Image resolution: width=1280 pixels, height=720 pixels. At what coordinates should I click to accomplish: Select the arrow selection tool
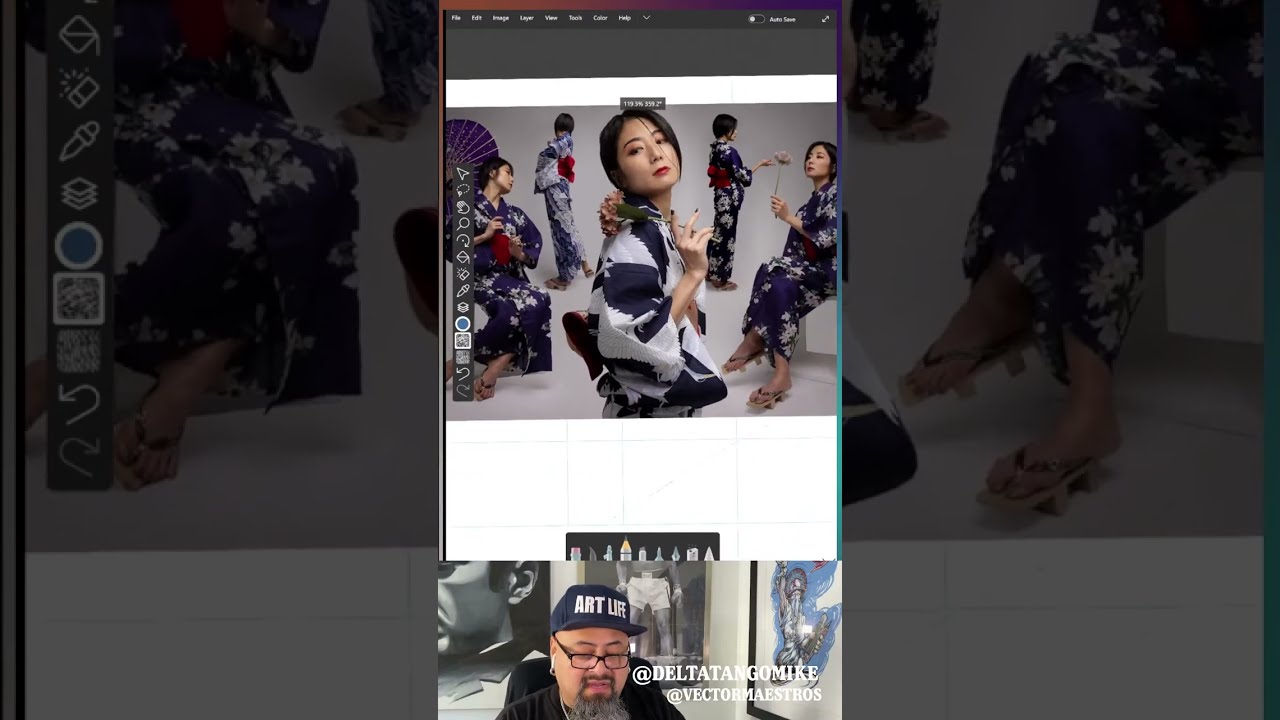pos(462,173)
